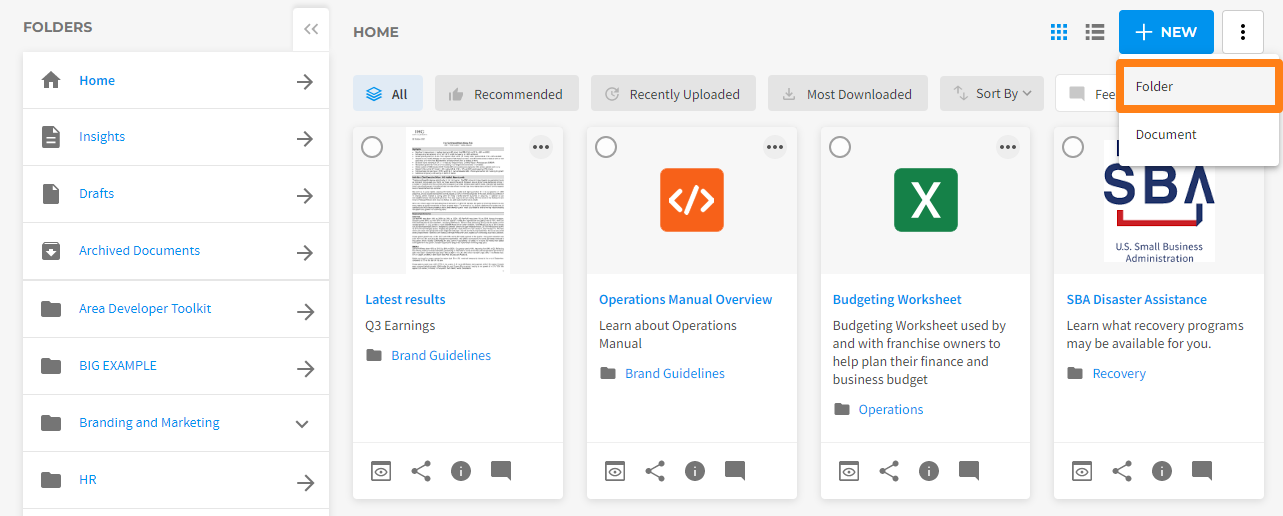Screen dimensions: 1283x516
Task: Select the Latest results card checkbox
Action: click(x=372, y=147)
